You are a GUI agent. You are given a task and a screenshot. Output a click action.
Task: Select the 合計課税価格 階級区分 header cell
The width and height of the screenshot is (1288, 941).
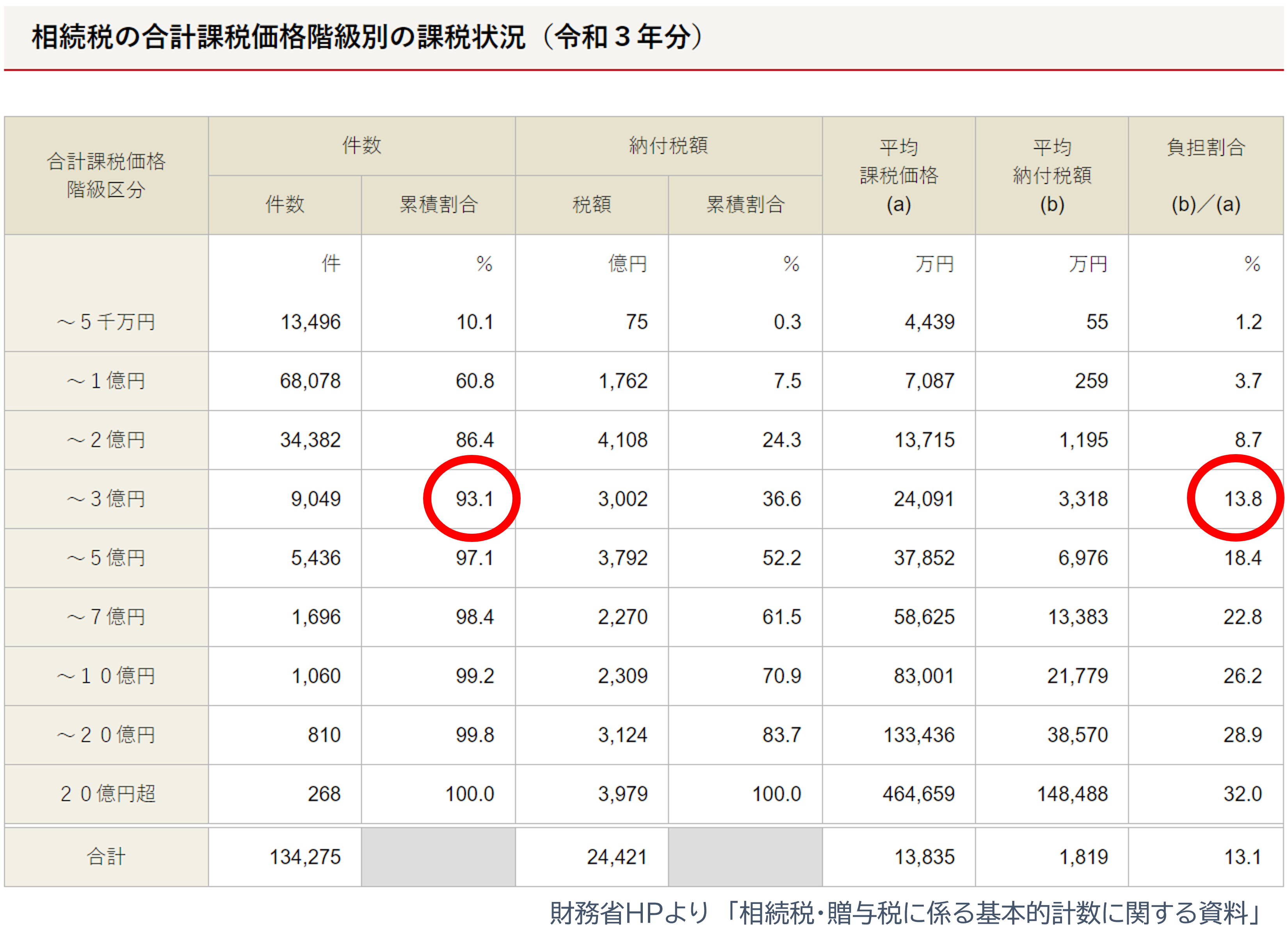107,175
